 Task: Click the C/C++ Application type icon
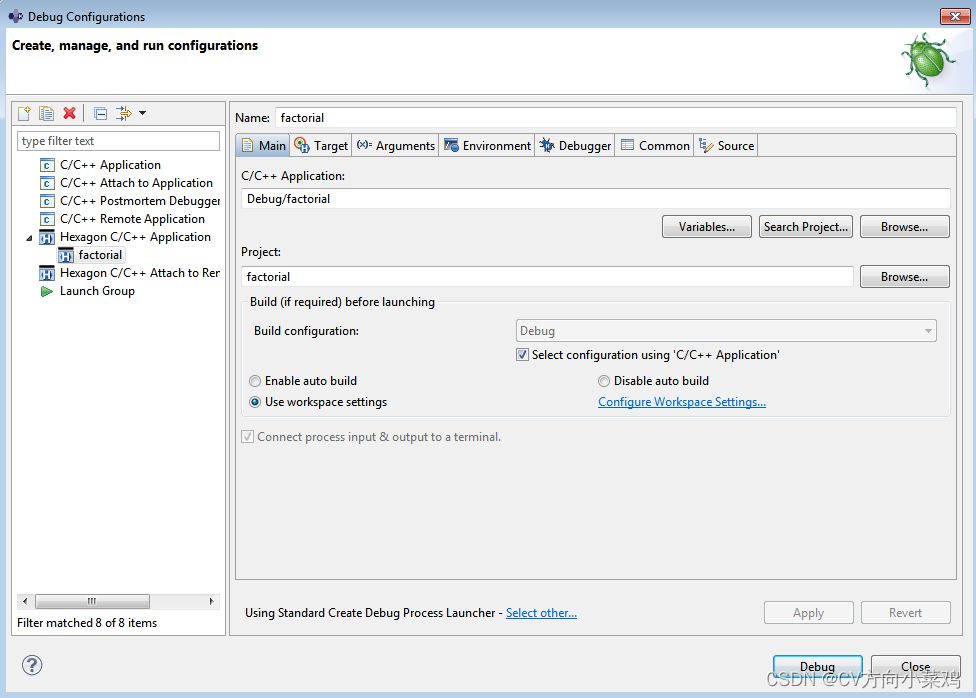coord(47,165)
